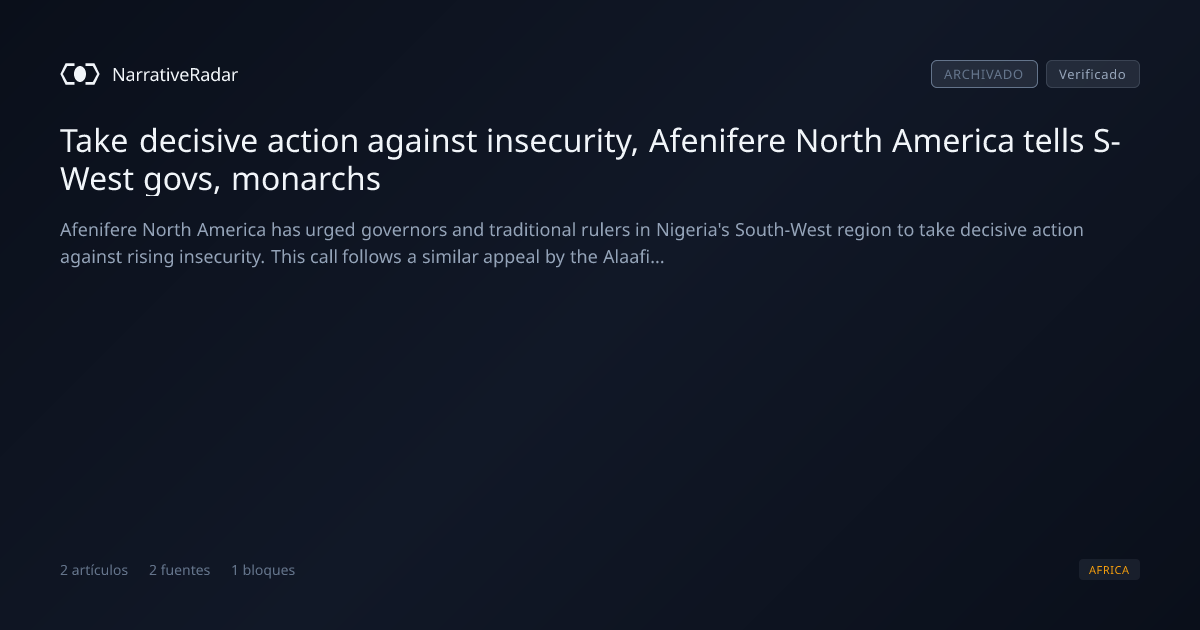Open the NarrativeRadar brand name link

175,74
